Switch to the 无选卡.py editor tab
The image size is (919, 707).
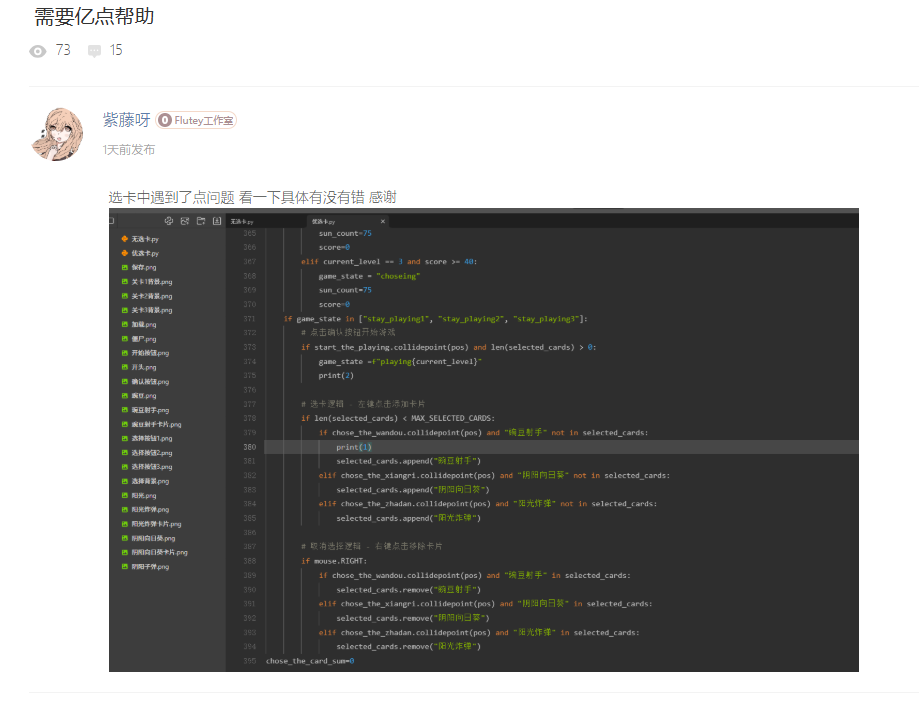click(x=242, y=221)
